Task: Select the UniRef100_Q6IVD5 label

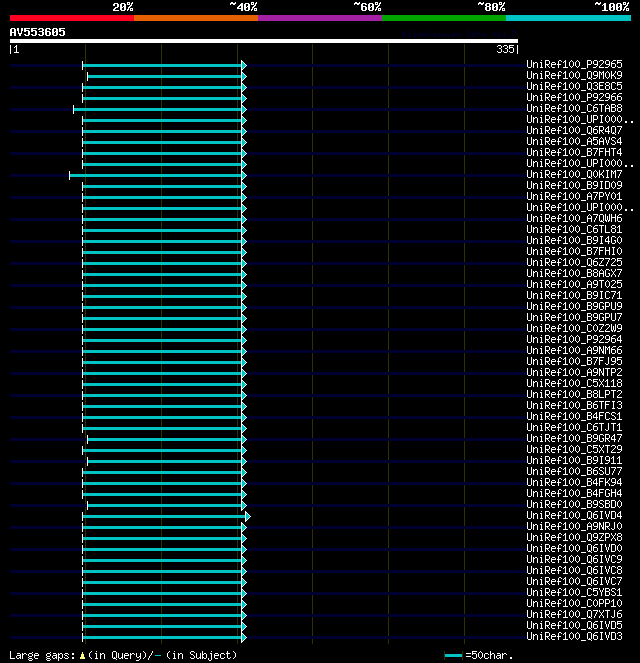Action: [x=574, y=625]
